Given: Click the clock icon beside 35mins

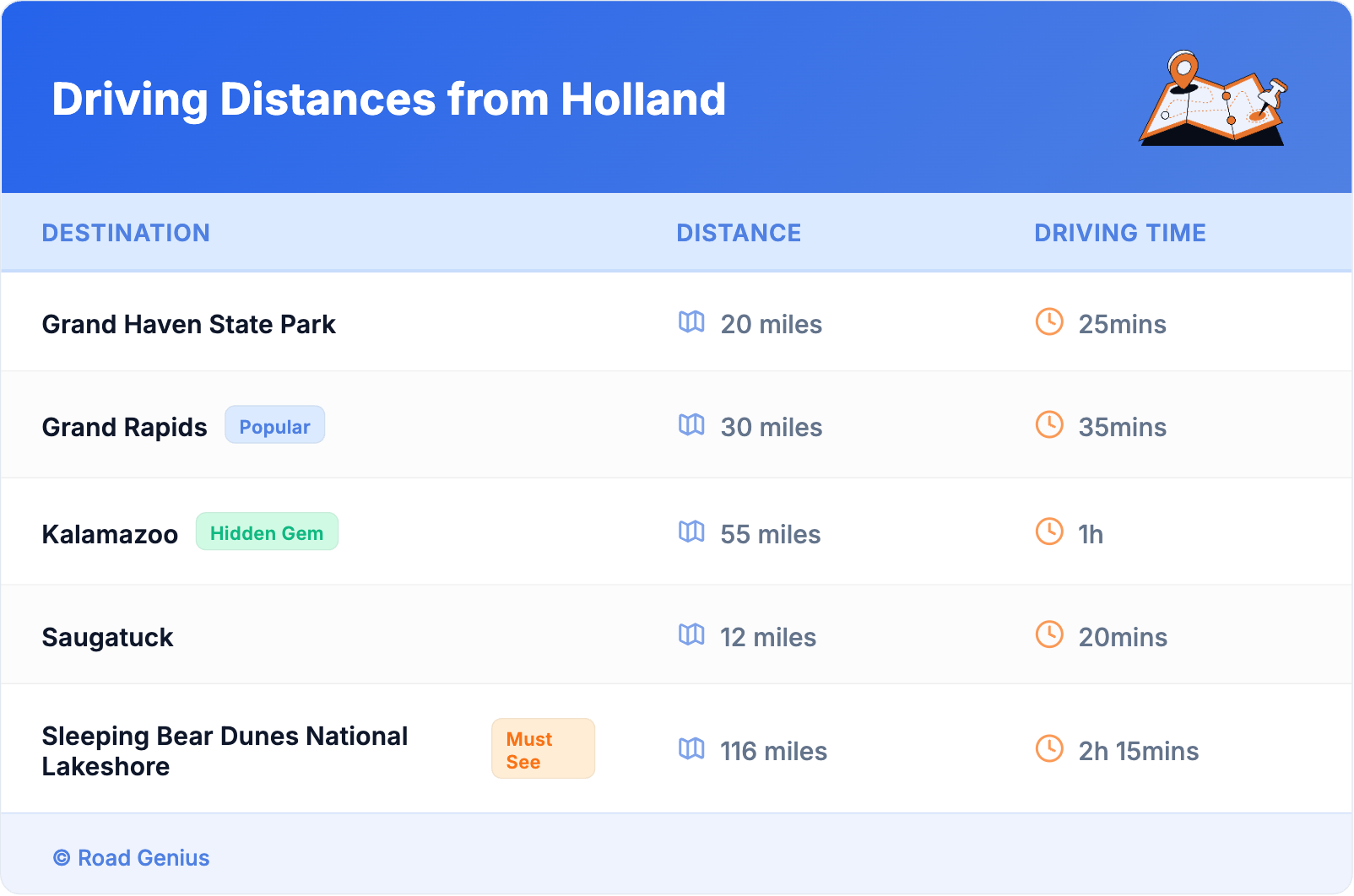Looking at the screenshot, I should click(x=1049, y=425).
